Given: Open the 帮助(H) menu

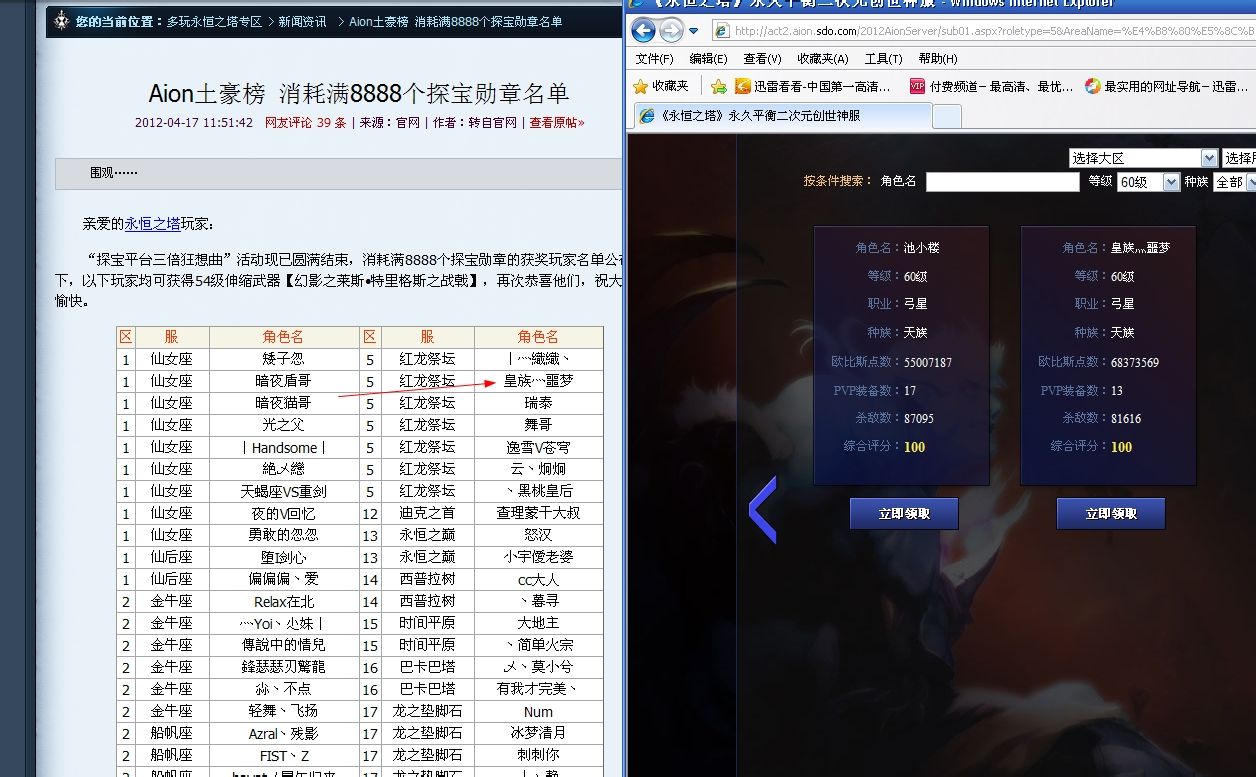Looking at the screenshot, I should (x=937, y=59).
